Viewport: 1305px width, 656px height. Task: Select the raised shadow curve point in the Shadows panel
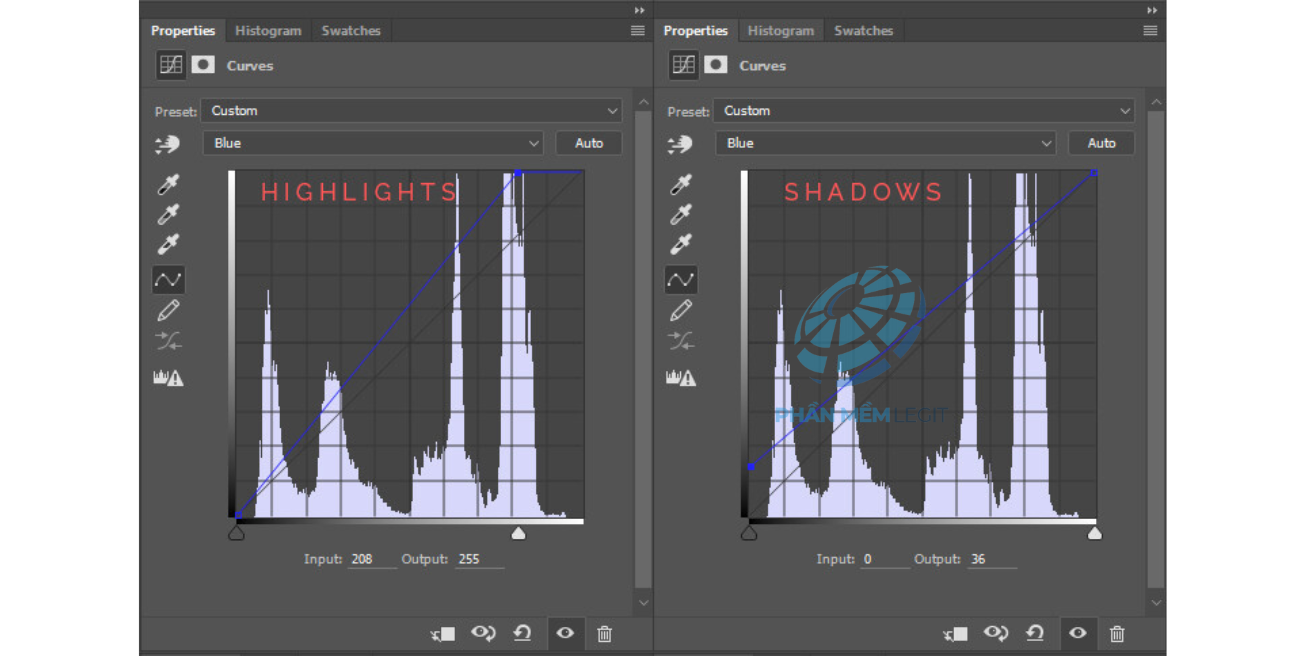pyautogui.click(x=750, y=467)
